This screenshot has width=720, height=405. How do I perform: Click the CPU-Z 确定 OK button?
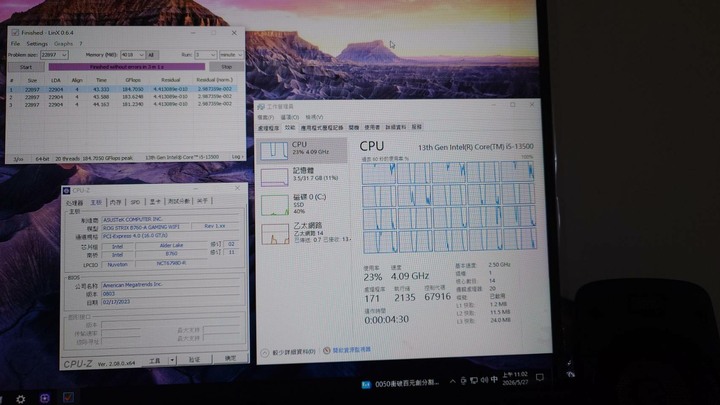(x=231, y=358)
